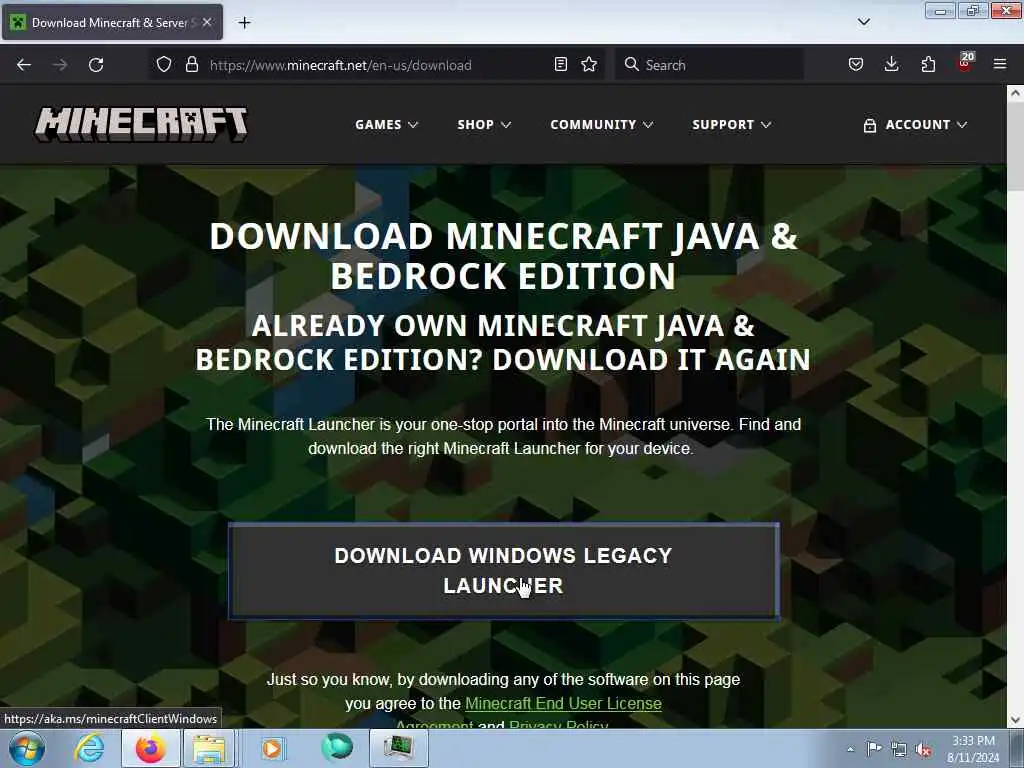The image size is (1024, 768).
Task: Open the clock showing 3:33 PM
Action: point(973,749)
